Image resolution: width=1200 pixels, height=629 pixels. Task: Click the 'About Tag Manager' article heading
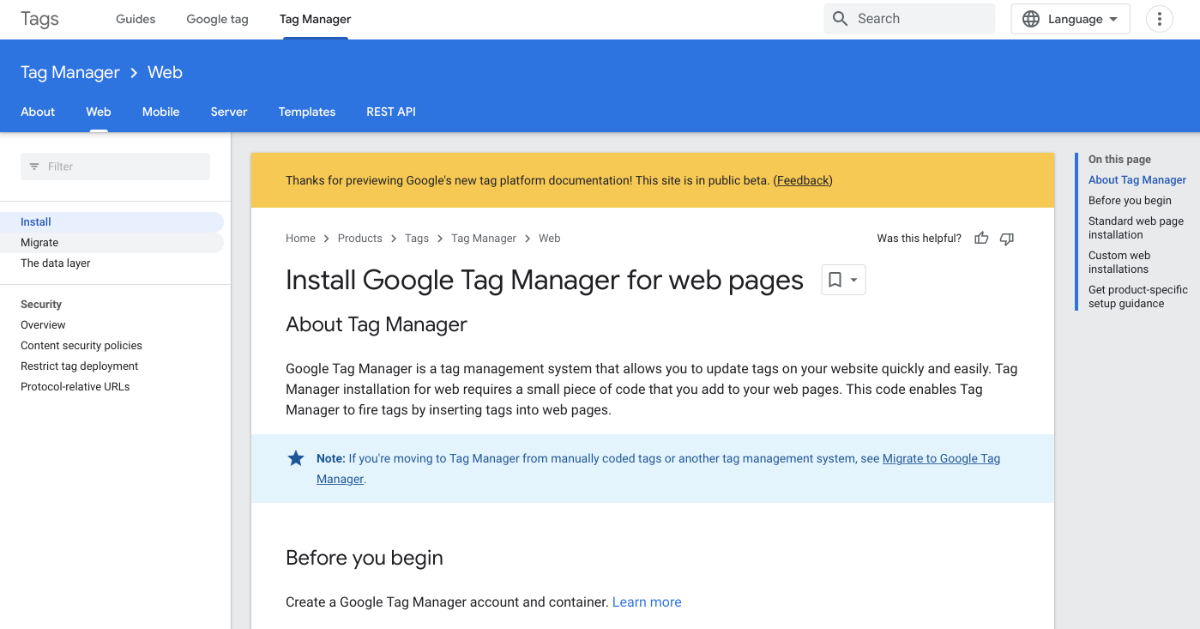pyautogui.click(x=376, y=324)
